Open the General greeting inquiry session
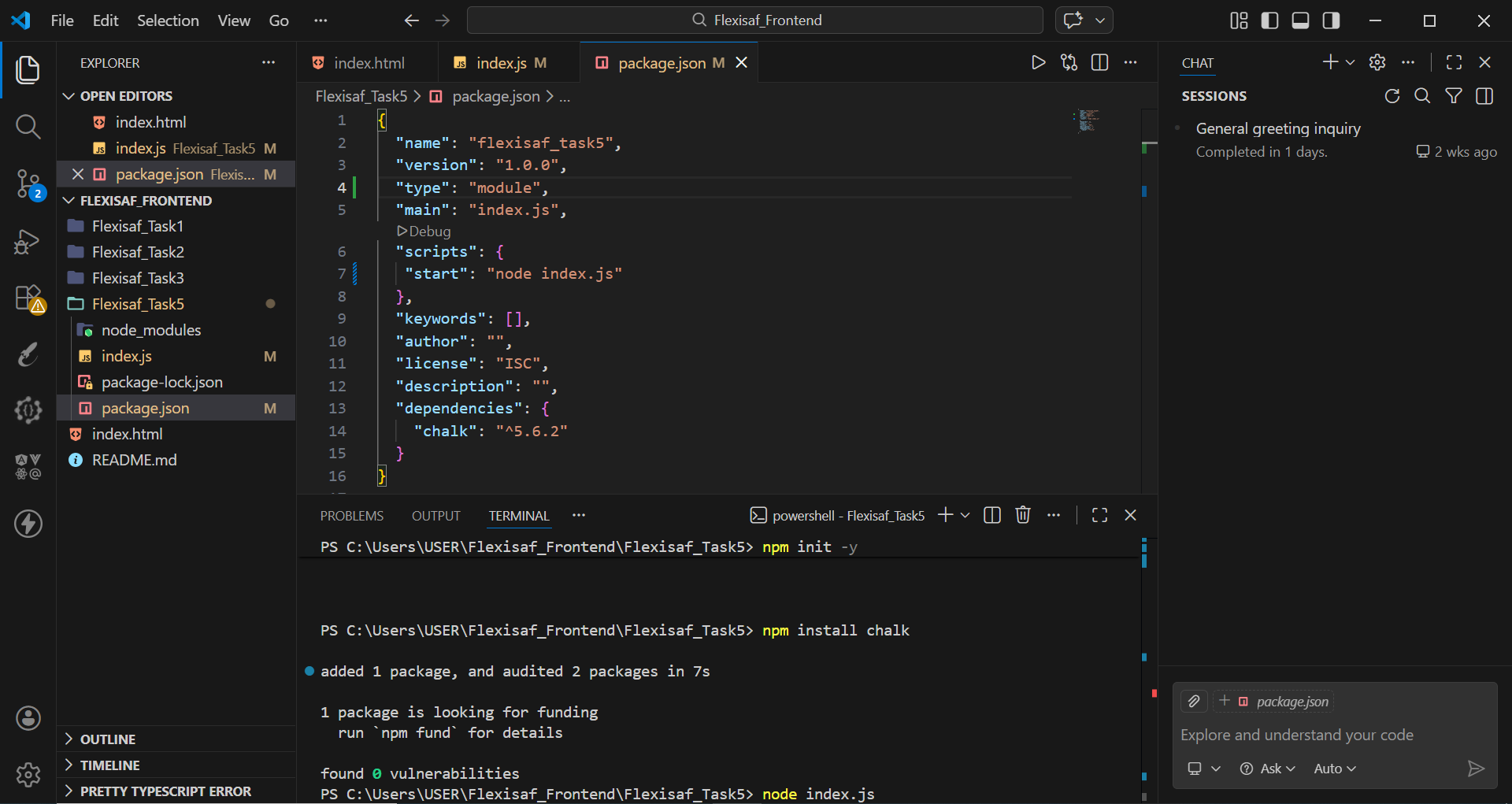Image resolution: width=1512 pixels, height=804 pixels. pyautogui.click(x=1277, y=128)
